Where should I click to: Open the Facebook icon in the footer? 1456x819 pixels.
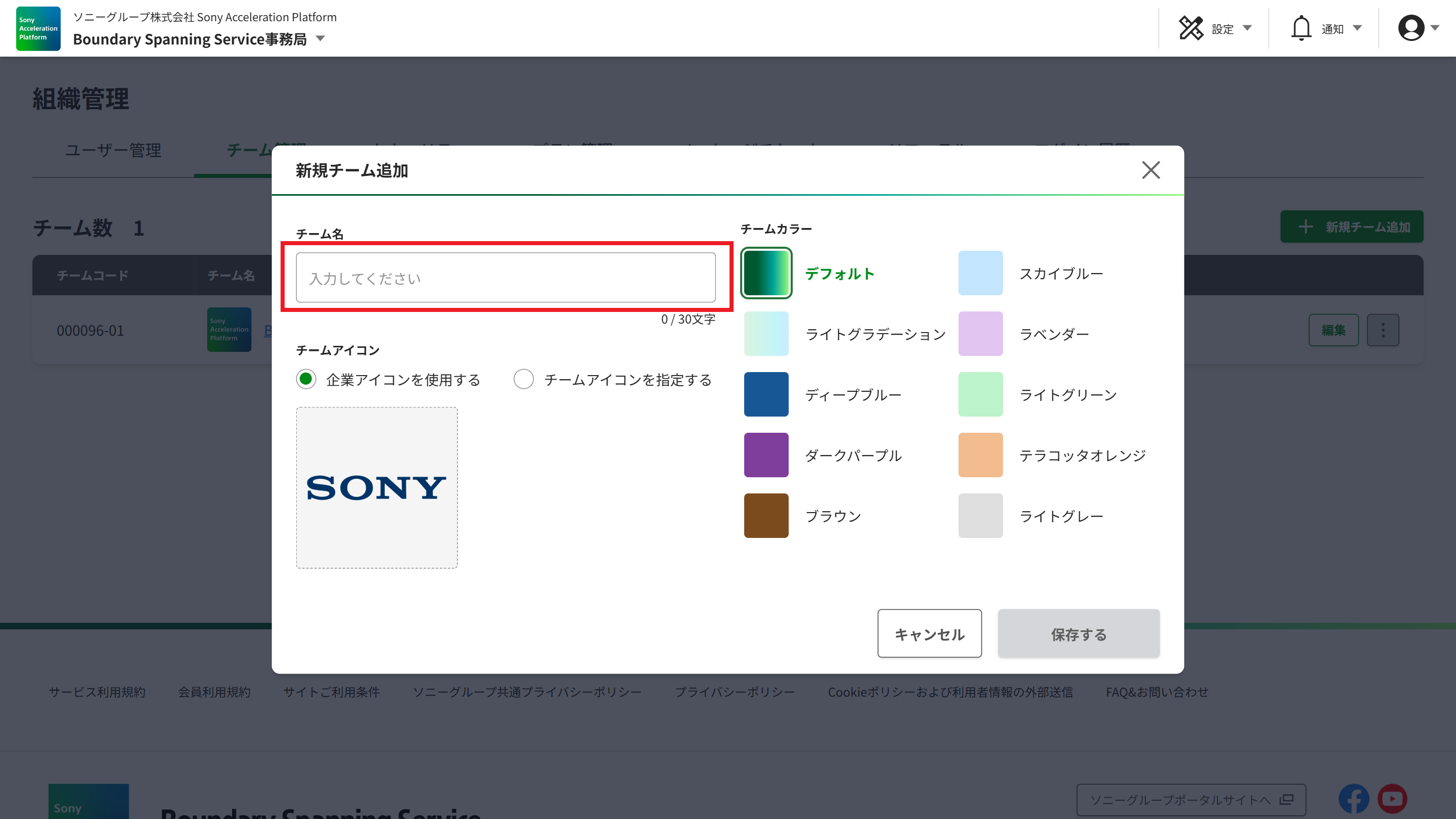click(1354, 799)
